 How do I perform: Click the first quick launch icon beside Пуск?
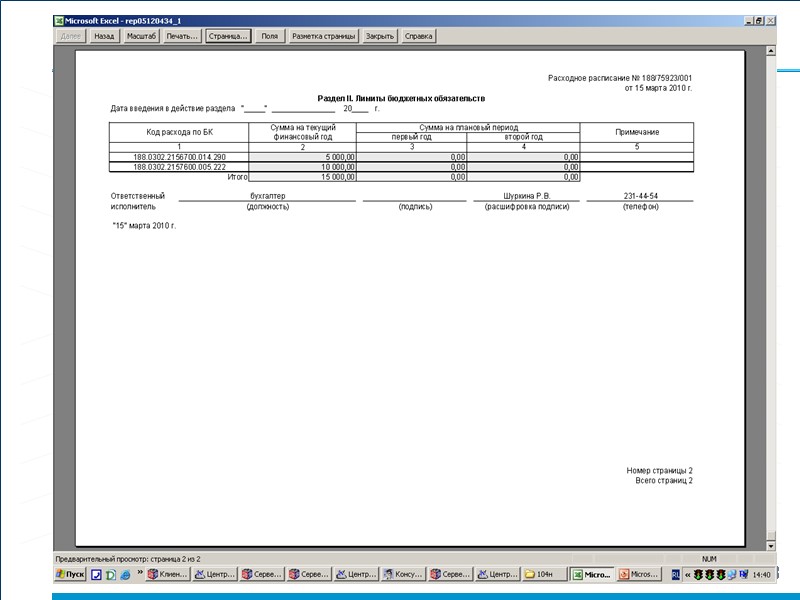[96, 574]
